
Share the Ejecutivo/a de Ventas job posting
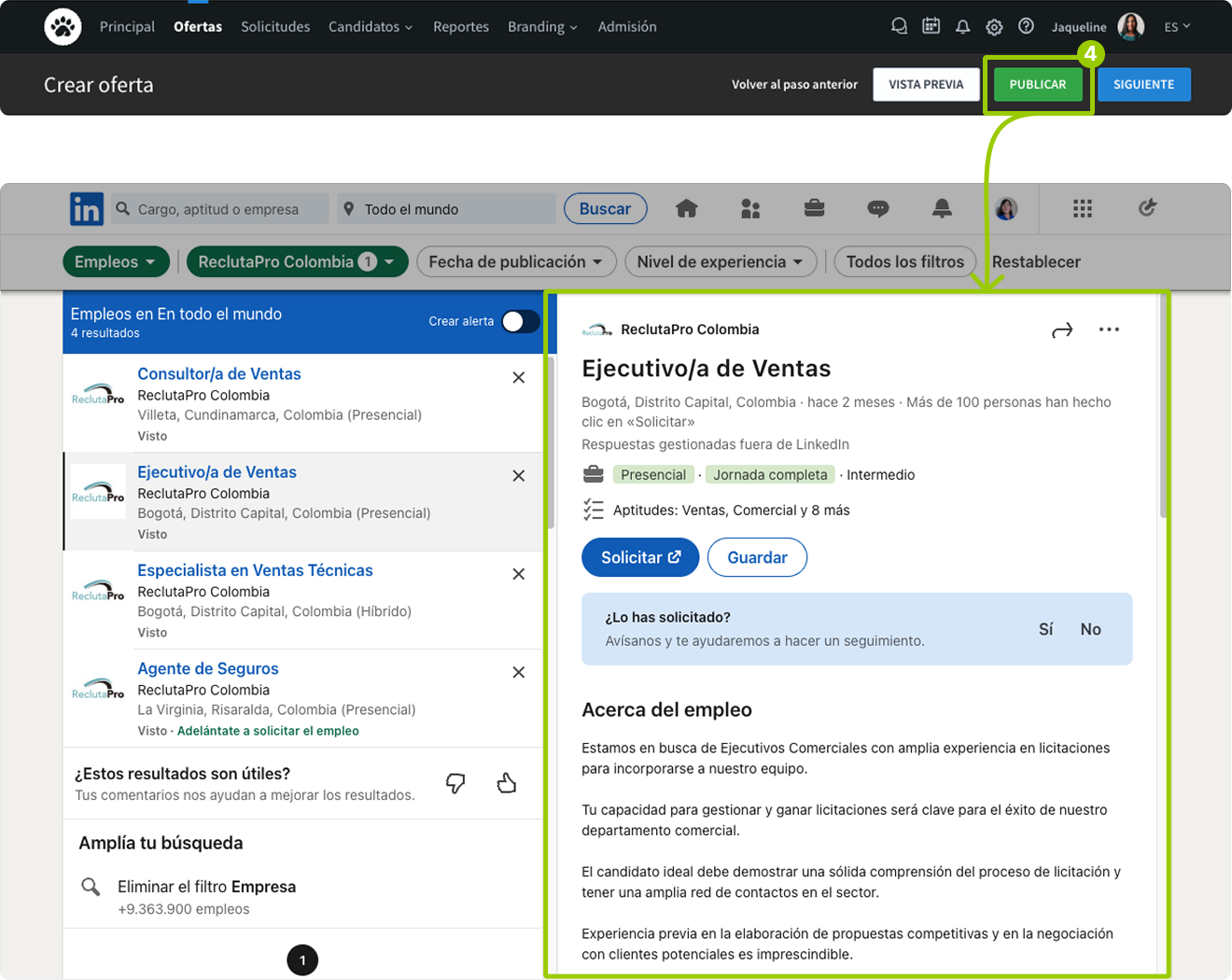pyautogui.click(x=1062, y=329)
